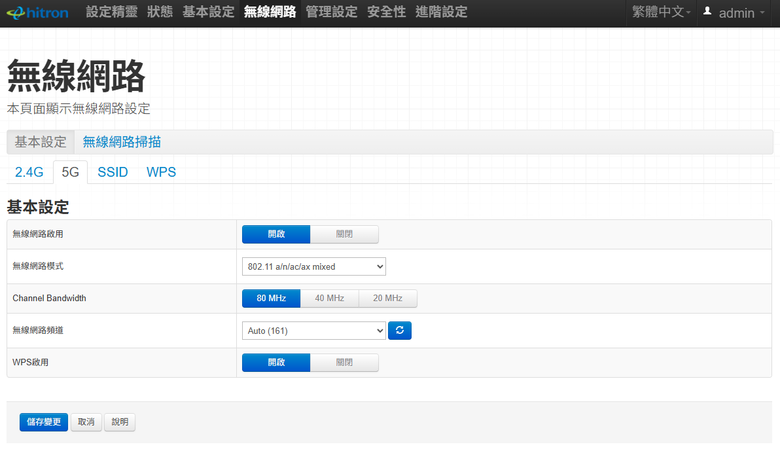Image resolution: width=780 pixels, height=455 pixels.
Task: Open the 繁體中文 language dropdown
Action: (x=661, y=12)
